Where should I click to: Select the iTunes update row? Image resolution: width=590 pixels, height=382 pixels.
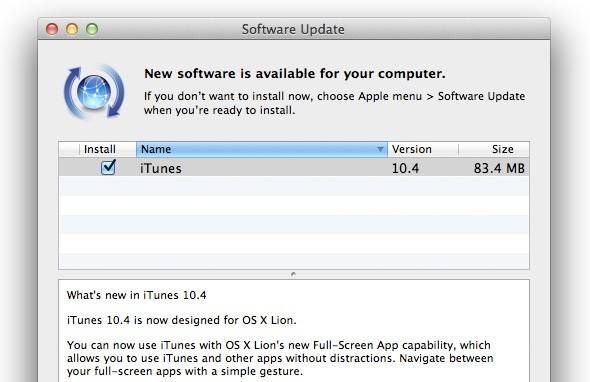[294, 167]
